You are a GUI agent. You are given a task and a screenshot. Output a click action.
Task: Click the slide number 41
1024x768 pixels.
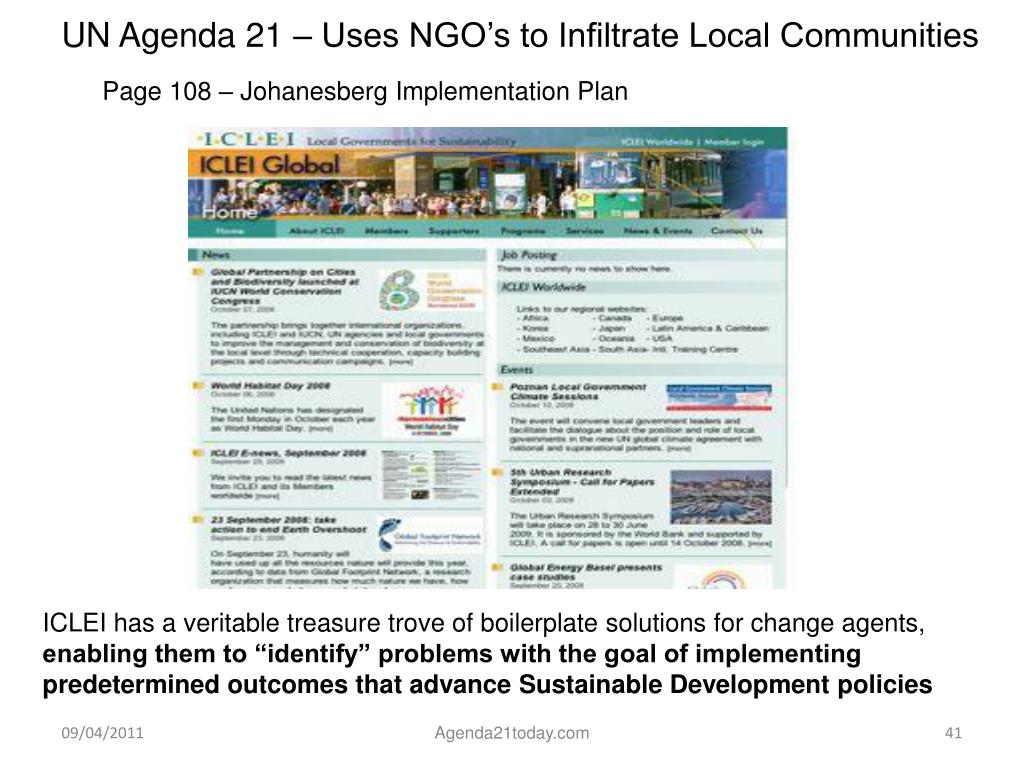(x=953, y=733)
